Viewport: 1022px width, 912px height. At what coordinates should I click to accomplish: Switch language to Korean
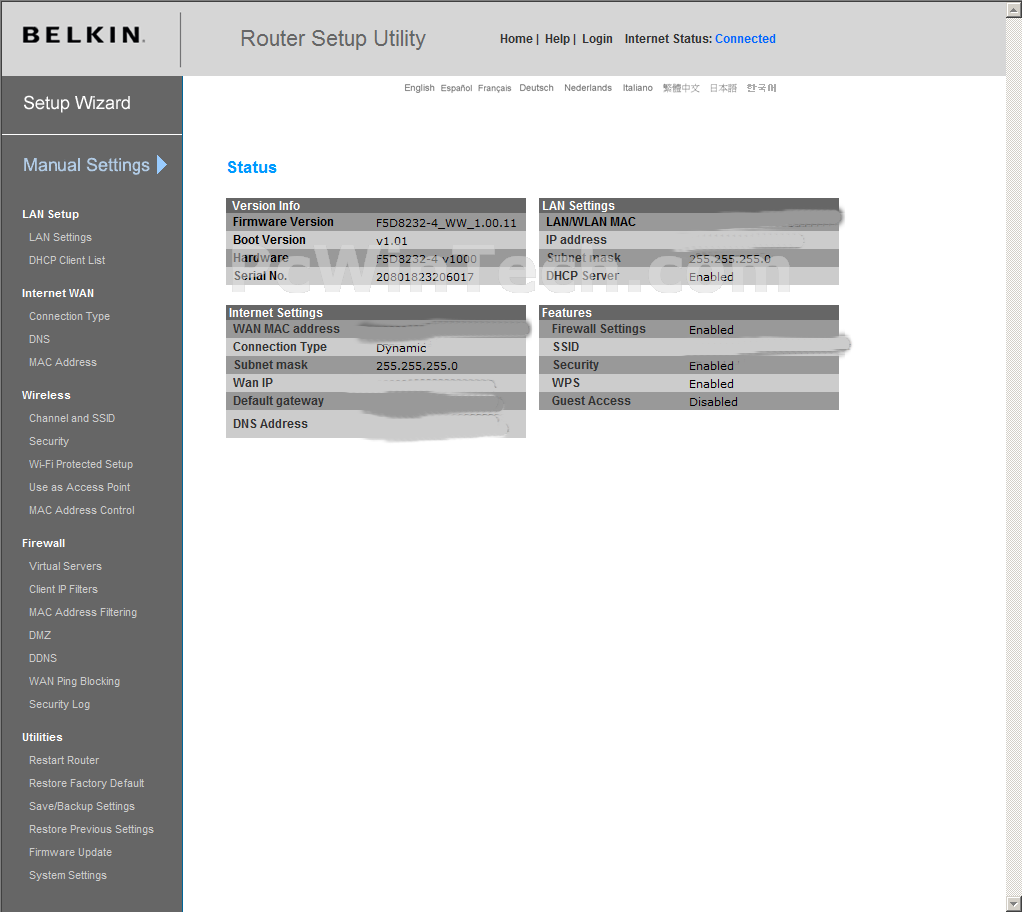pos(761,88)
